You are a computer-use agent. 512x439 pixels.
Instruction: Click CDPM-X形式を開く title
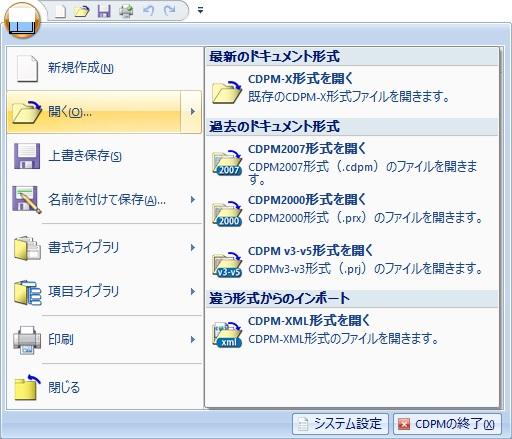click(300, 79)
